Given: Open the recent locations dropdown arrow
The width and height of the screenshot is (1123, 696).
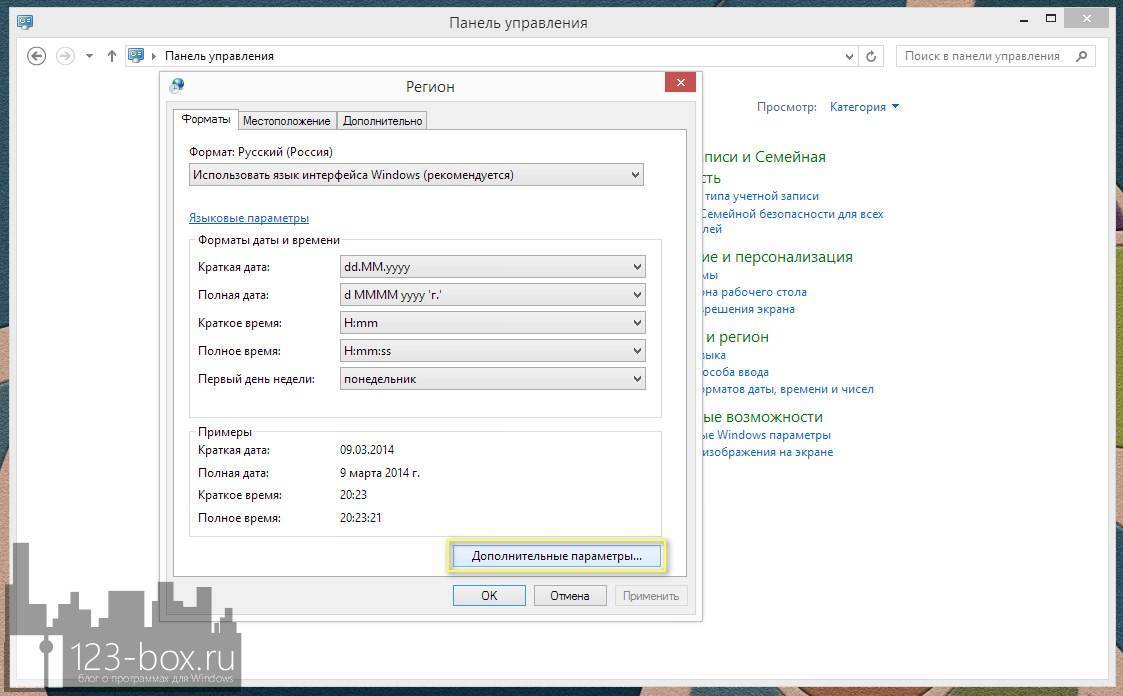Looking at the screenshot, I should 90,56.
